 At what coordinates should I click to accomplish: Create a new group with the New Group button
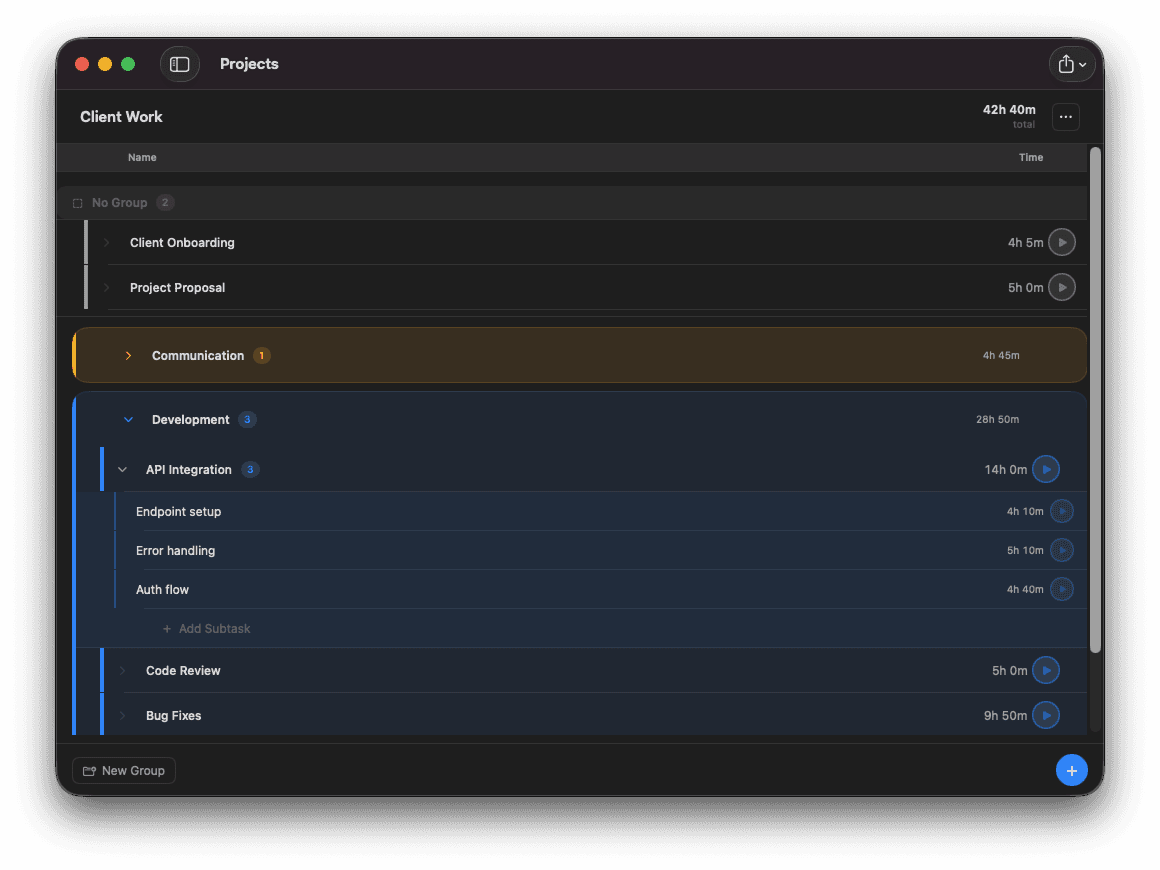[124, 770]
